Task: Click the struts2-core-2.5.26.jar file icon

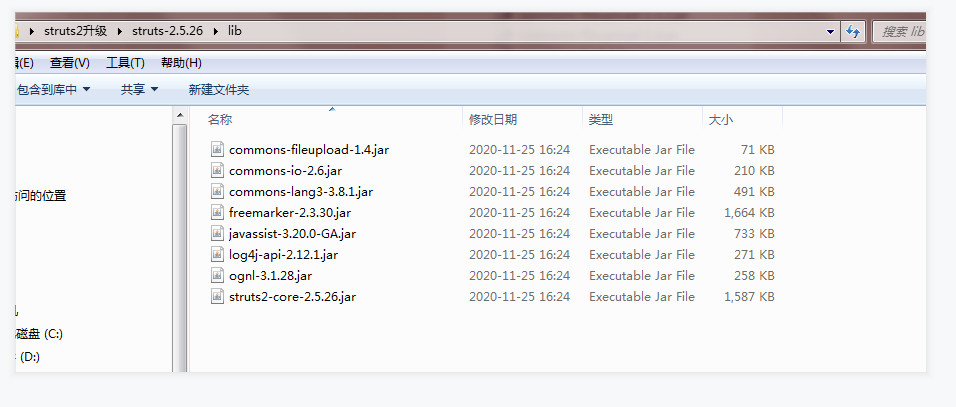Action: tap(218, 297)
